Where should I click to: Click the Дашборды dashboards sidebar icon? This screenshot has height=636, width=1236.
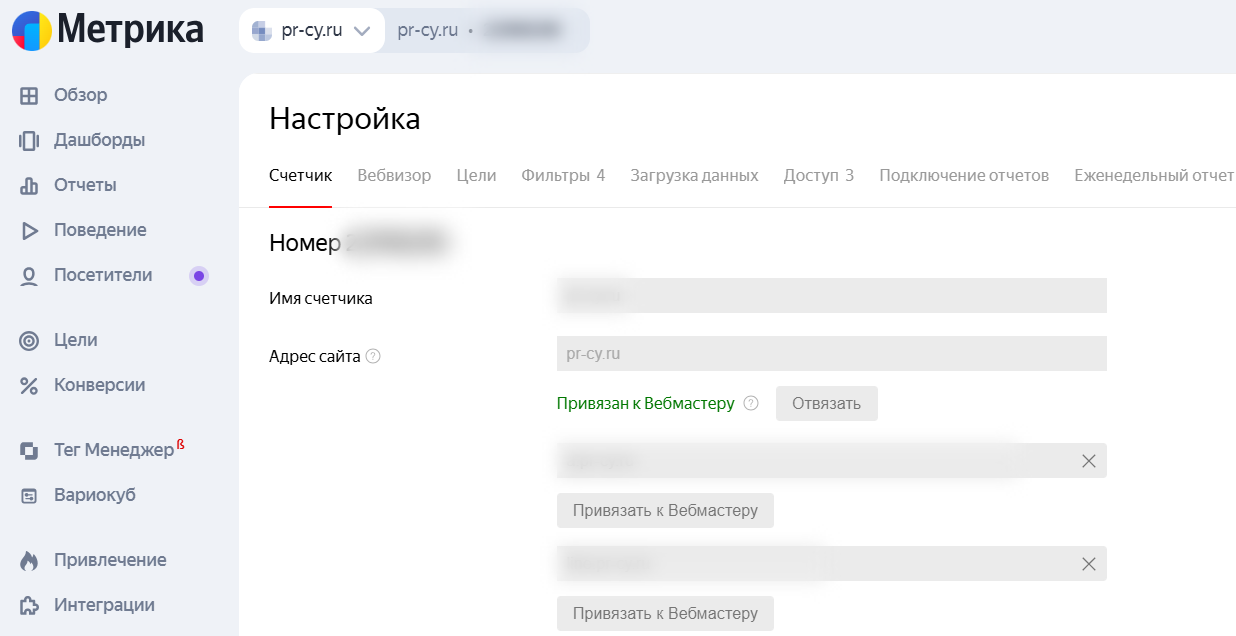click(x=29, y=141)
